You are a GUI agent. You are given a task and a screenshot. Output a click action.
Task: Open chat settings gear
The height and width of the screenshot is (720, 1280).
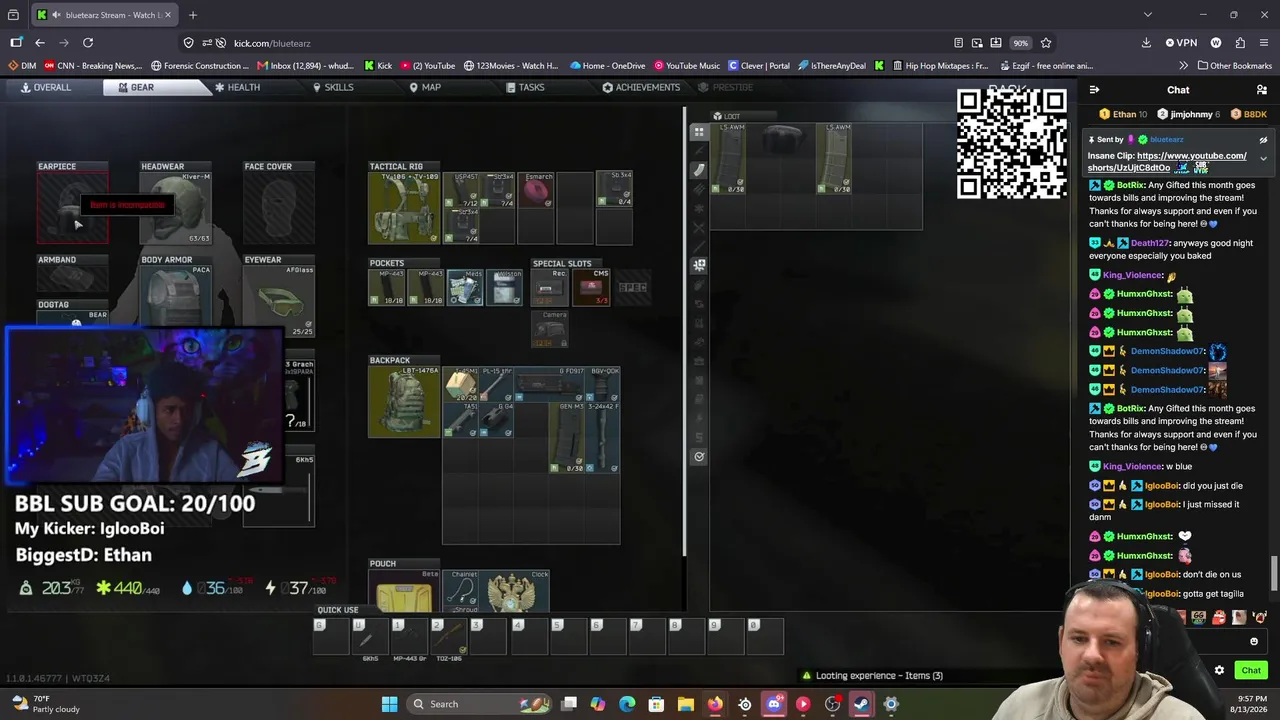point(1219,670)
